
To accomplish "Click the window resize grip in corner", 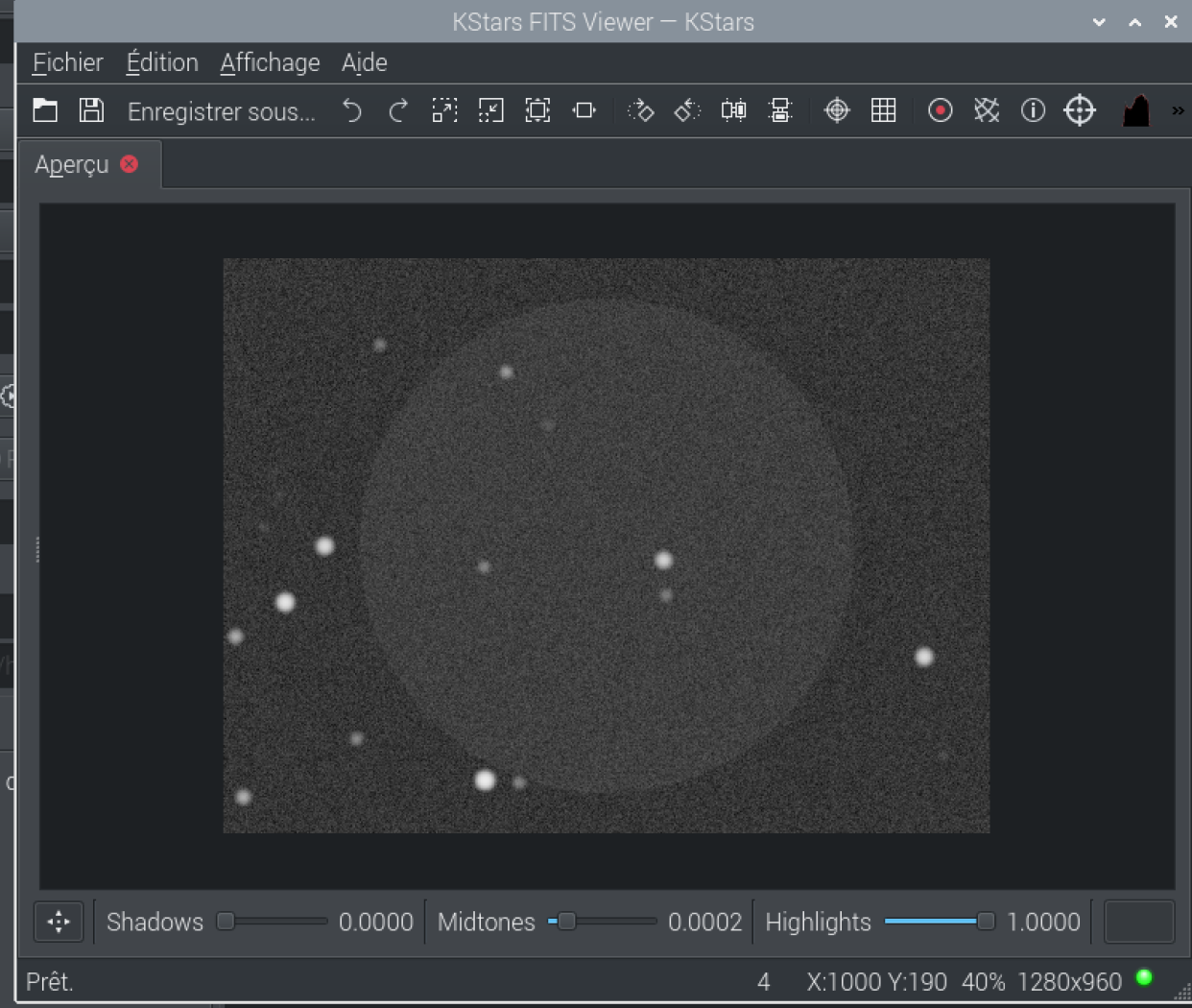I will tap(1182, 992).
